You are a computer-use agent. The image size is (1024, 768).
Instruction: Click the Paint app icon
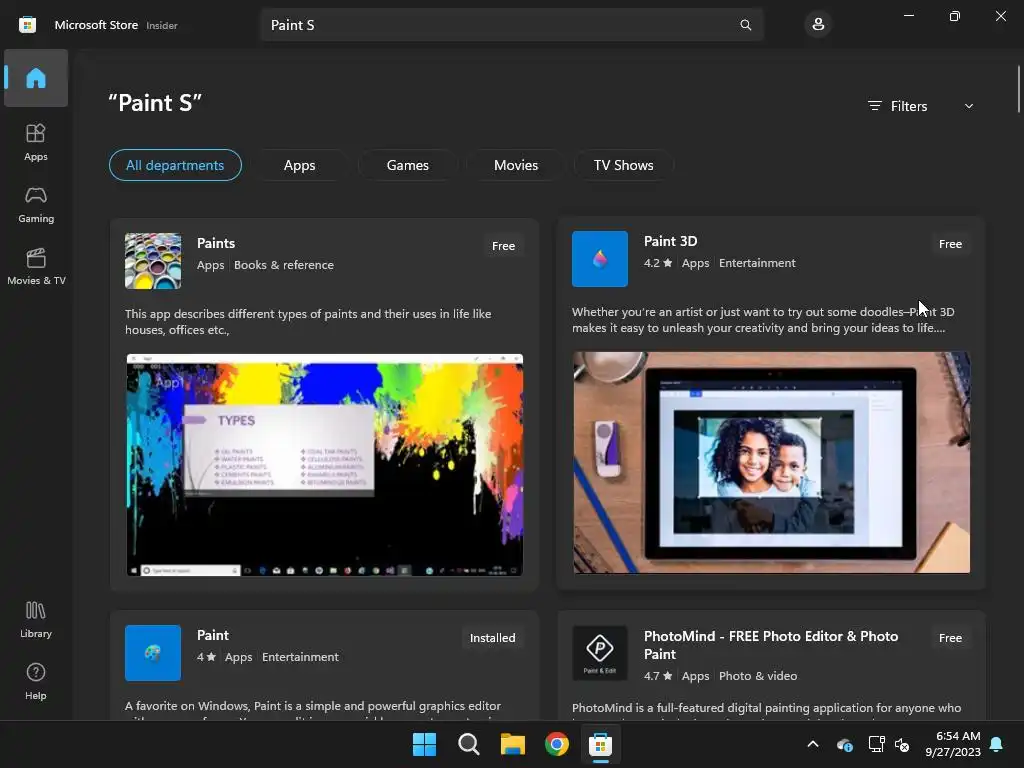(x=153, y=653)
